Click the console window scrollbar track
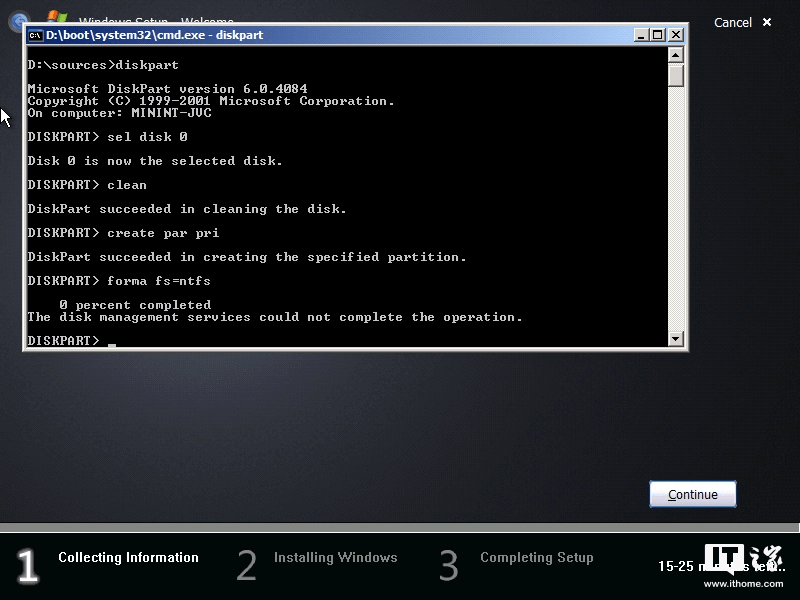This screenshot has height=600, width=800. pos(673,200)
